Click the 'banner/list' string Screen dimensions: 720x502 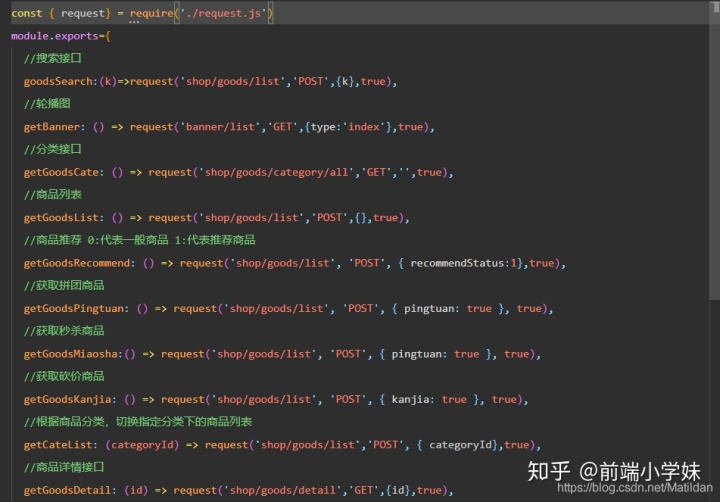pyautogui.click(x=220, y=127)
